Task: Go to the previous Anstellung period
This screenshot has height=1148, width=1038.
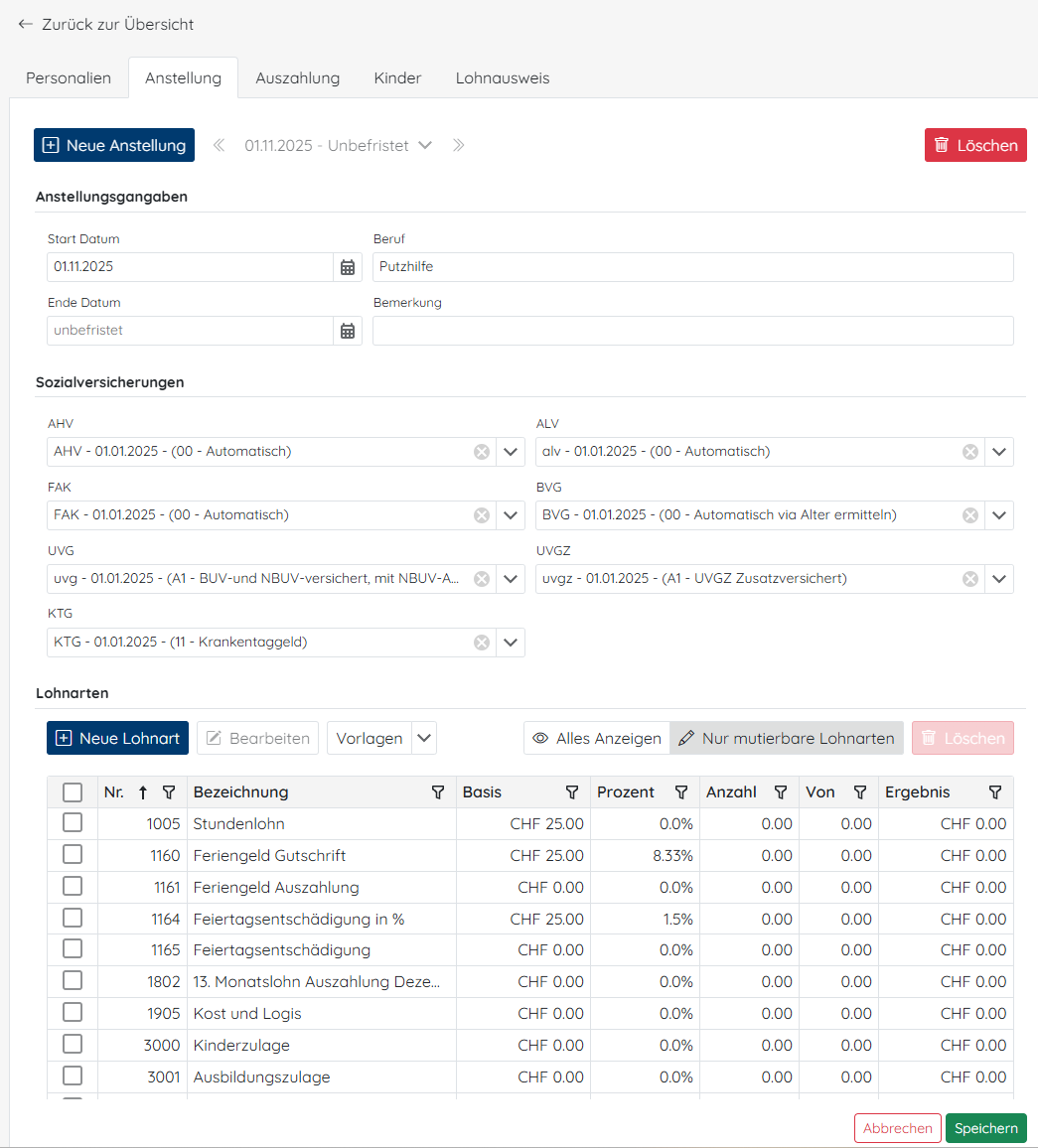Action: [219, 145]
